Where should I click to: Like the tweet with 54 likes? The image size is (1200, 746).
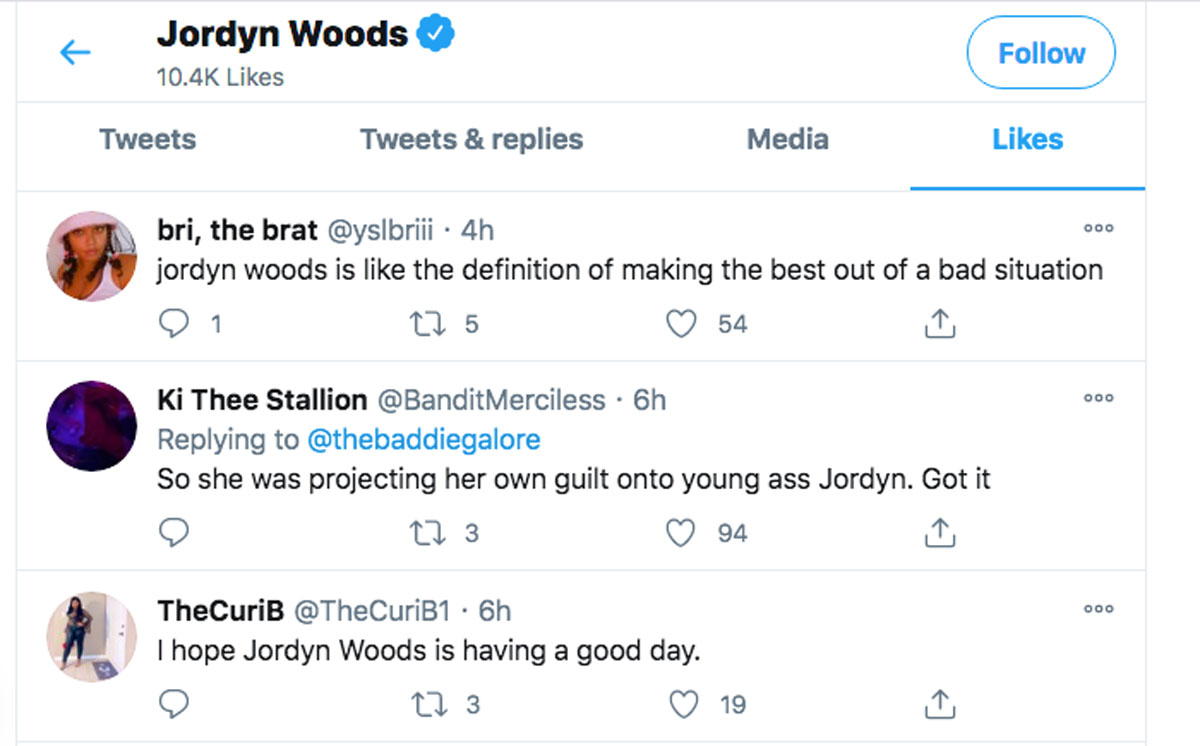[x=682, y=324]
